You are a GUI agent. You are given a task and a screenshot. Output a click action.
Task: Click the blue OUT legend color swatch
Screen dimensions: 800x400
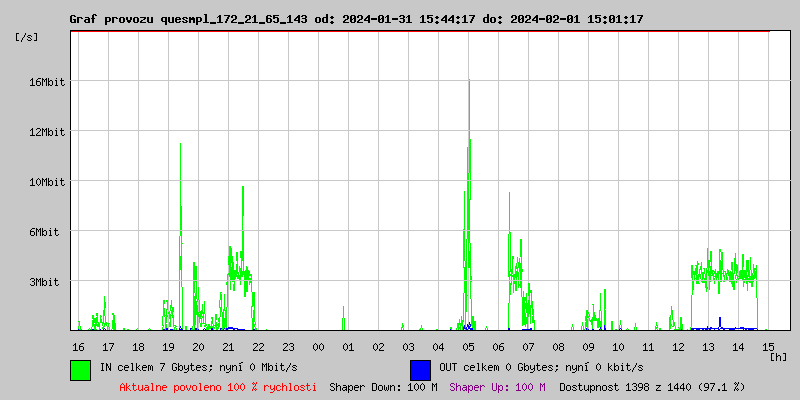click(420, 369)
